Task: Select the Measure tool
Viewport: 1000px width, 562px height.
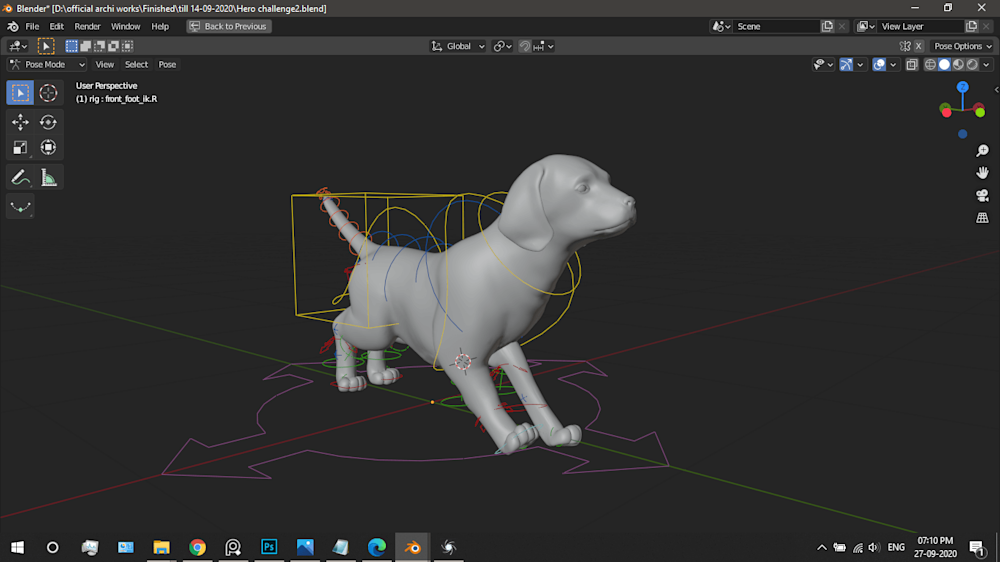Action: (48, 178)
